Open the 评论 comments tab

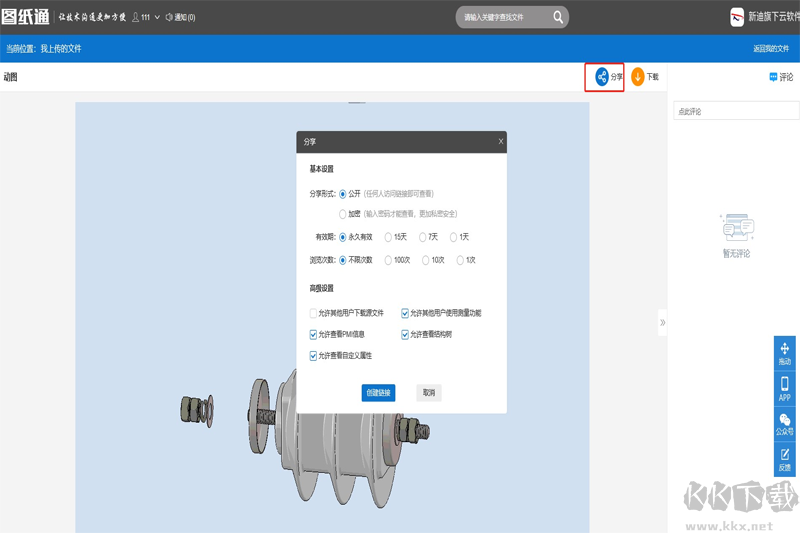tap(780, 77)
